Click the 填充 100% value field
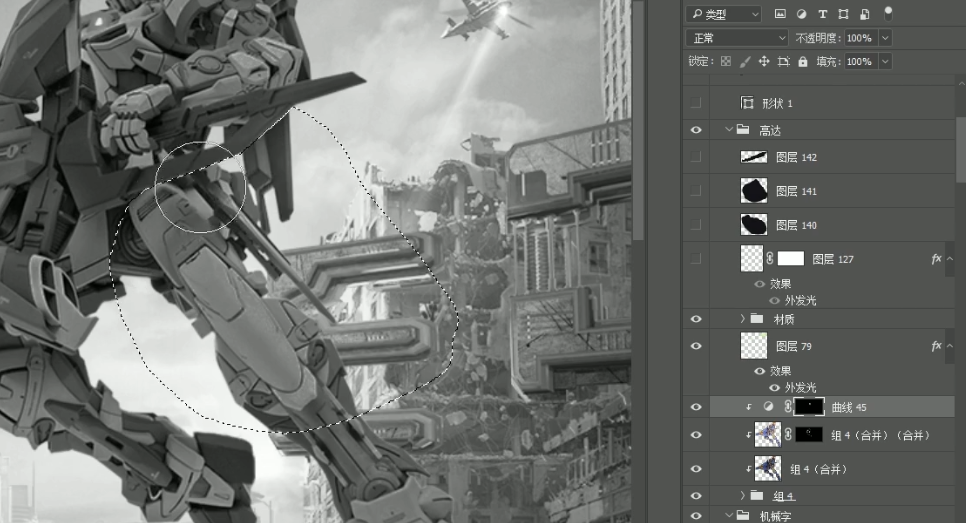Screen dimensions: 966x523 861,62
